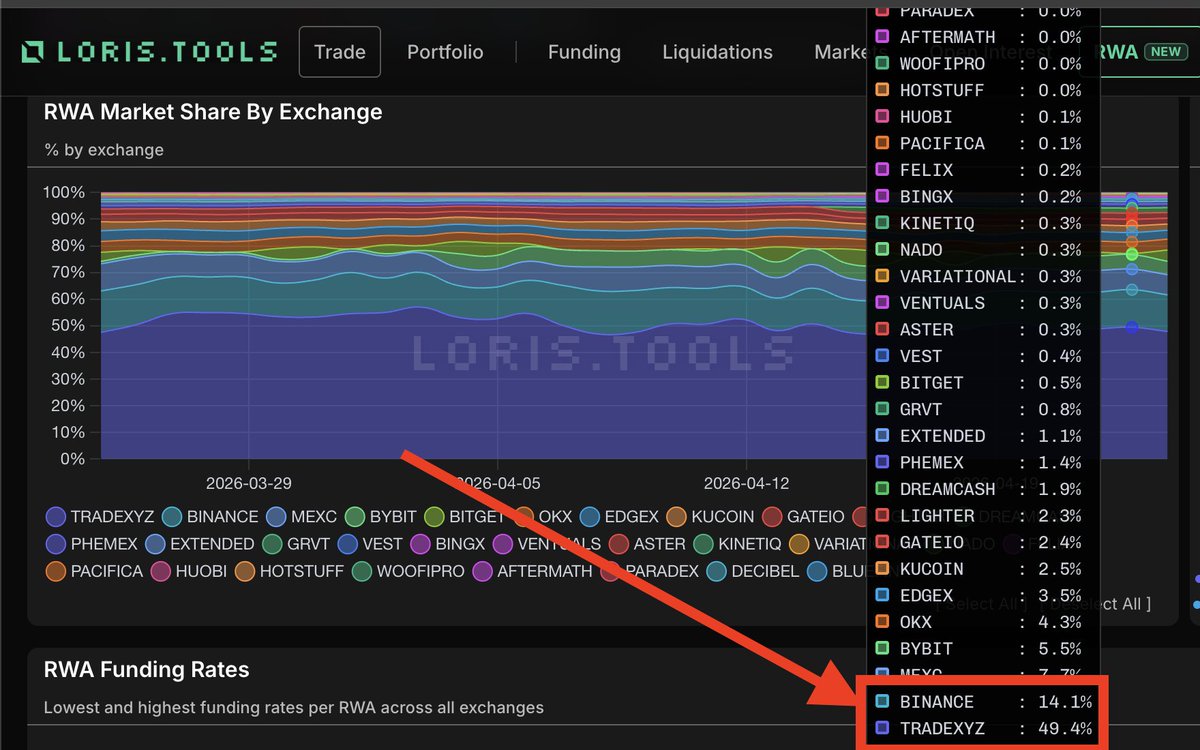1200x750 pixels.
Task: Toggle TRADEXYZ series in chart legend
Action: 100,517
